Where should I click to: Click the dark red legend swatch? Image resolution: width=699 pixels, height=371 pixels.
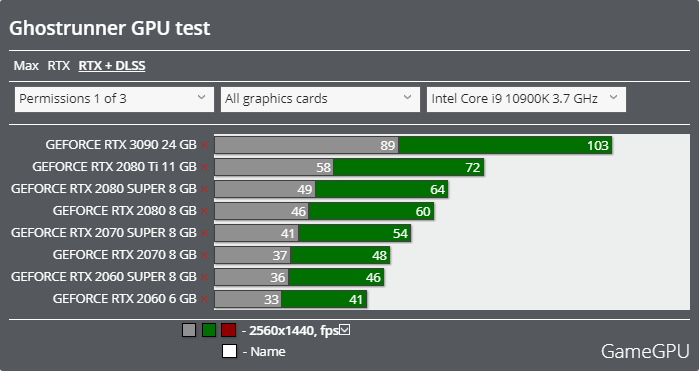(x=228, y=330)
